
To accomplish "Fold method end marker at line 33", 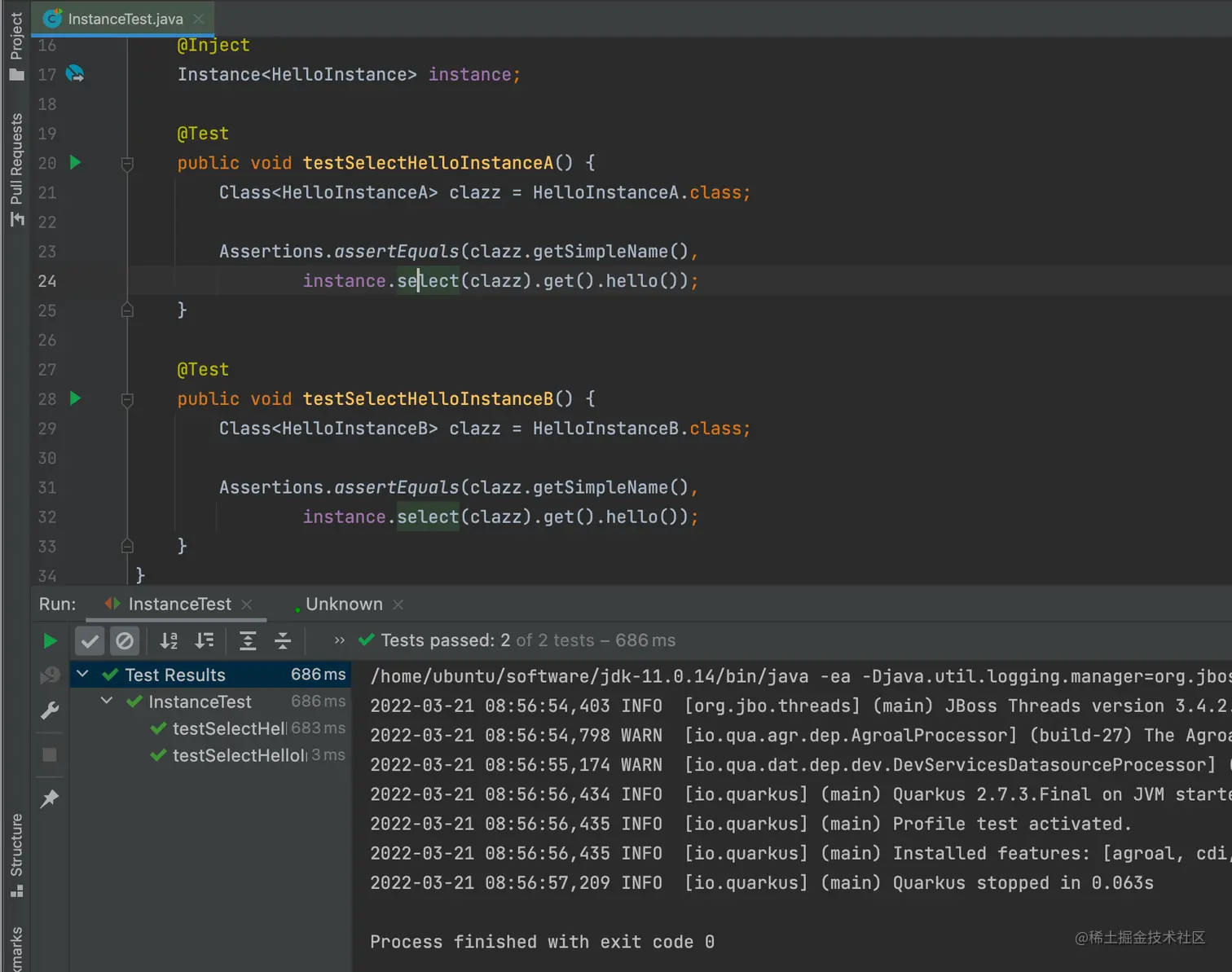I will [x=127, y=546].
